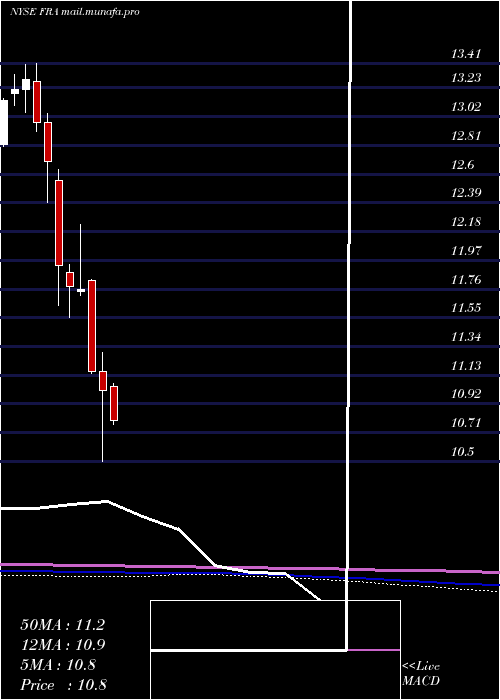
Task: Click the 12.39 price axis label
Action: pos(466,193)
